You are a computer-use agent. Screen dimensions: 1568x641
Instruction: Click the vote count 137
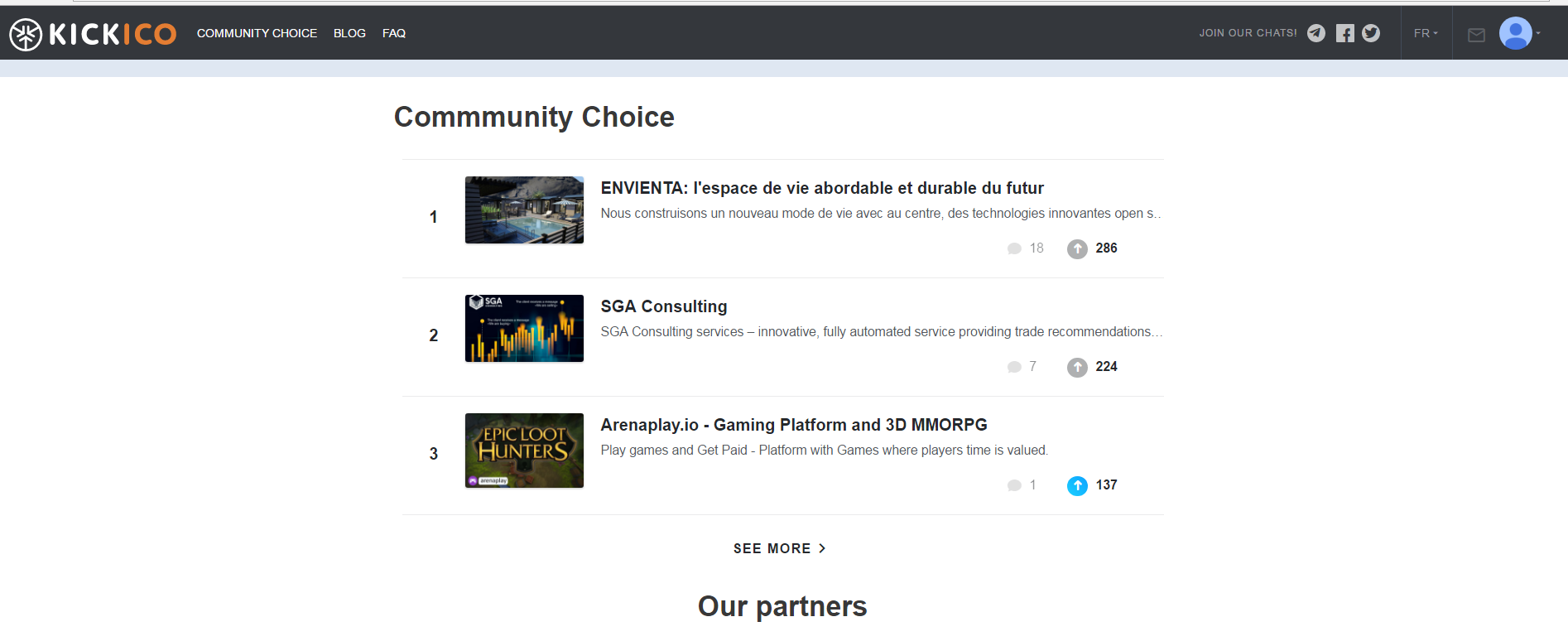point(1106,485)
